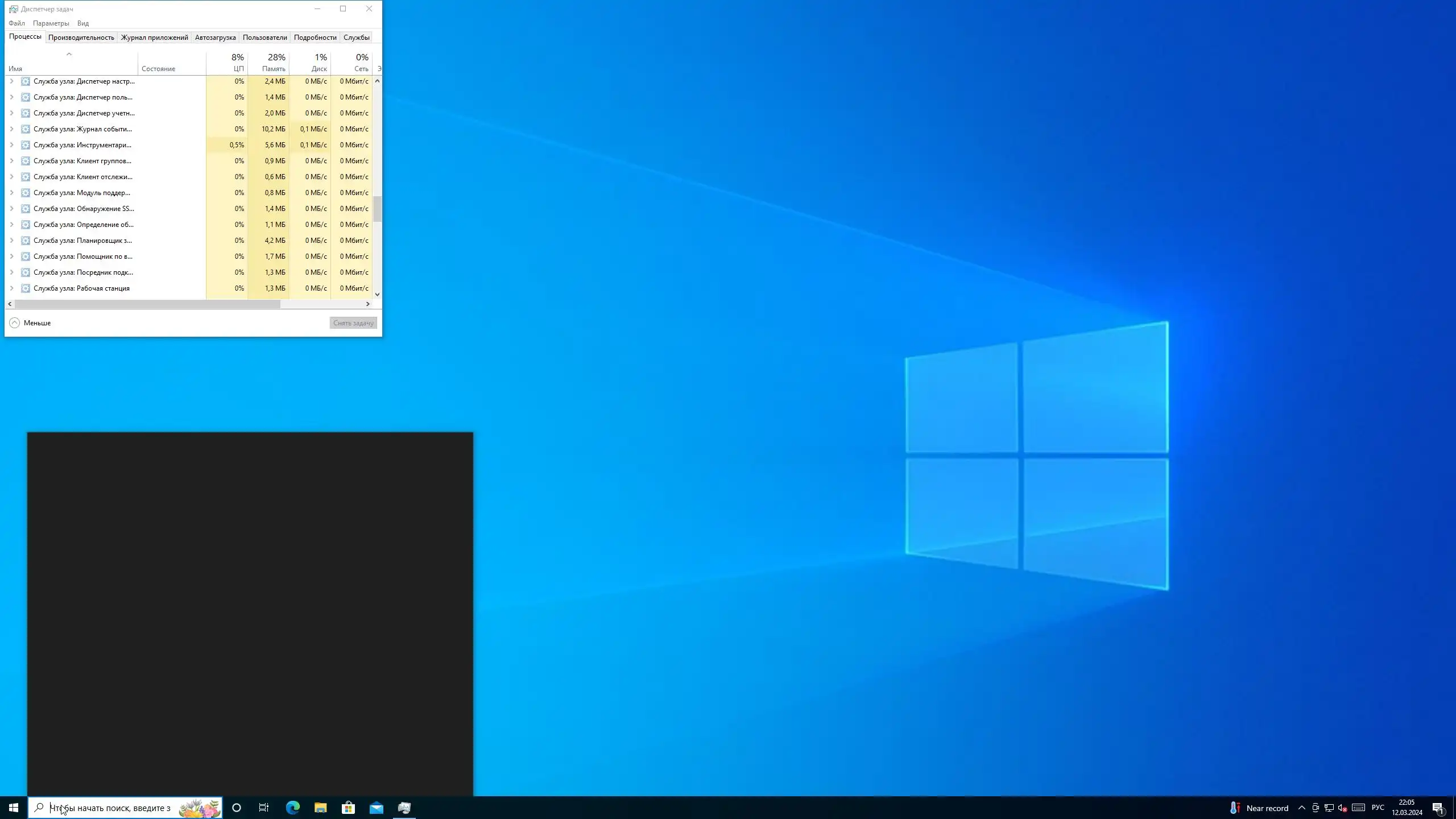Click the Снять задачу button
The width and height of the screenshot is (1456, 819).
click(353, 323)
